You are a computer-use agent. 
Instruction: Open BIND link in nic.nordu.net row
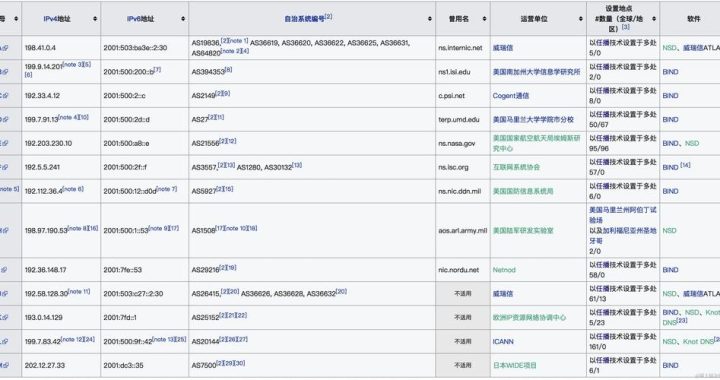[670, 270]
